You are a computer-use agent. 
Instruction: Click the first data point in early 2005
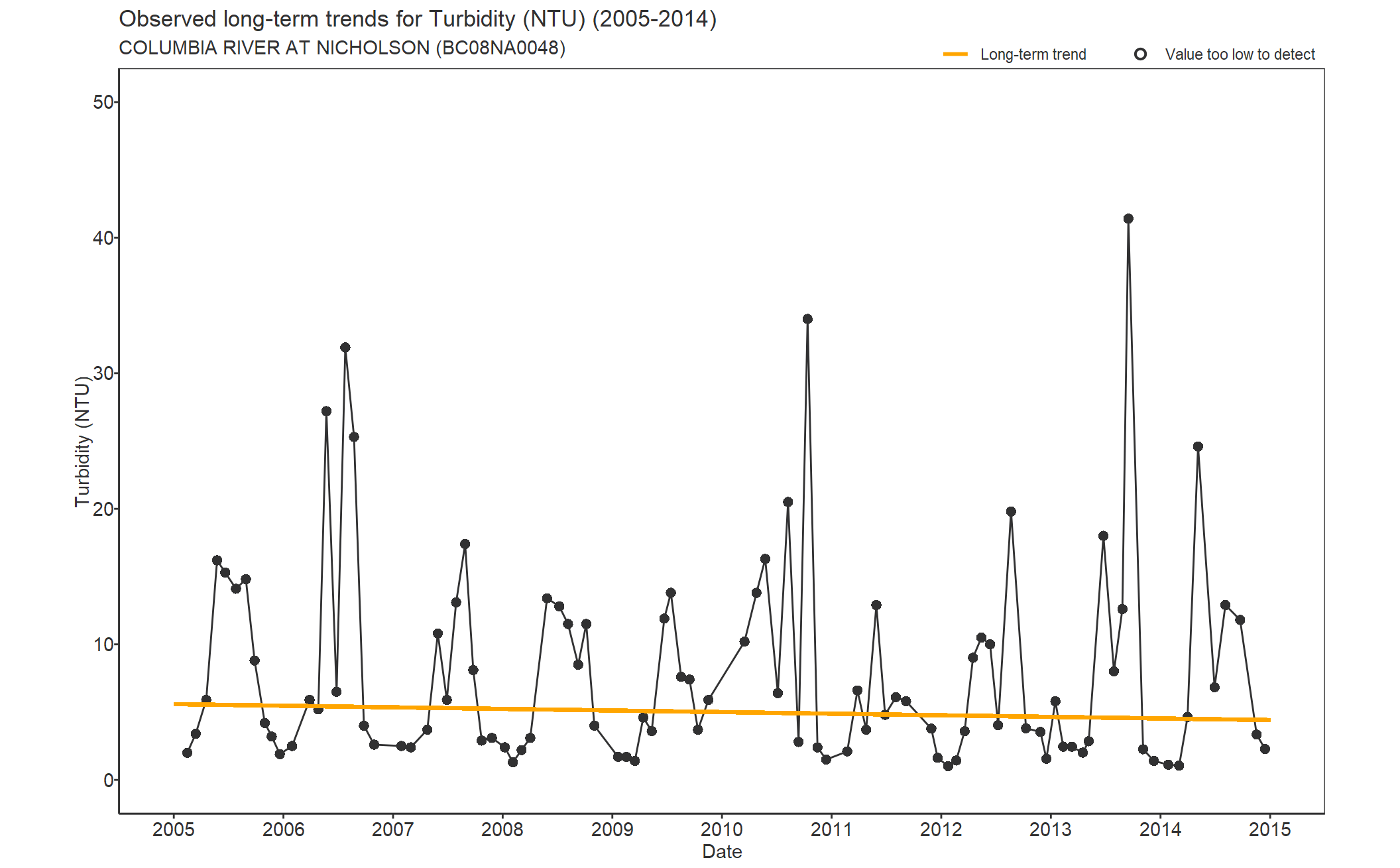187,753
